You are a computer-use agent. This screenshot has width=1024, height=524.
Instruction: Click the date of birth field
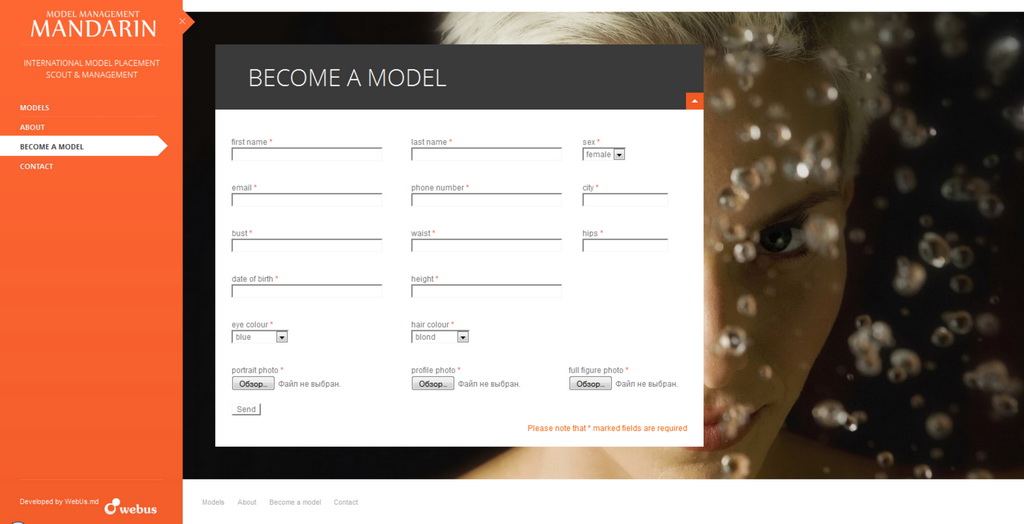click(x=307, y=291)
